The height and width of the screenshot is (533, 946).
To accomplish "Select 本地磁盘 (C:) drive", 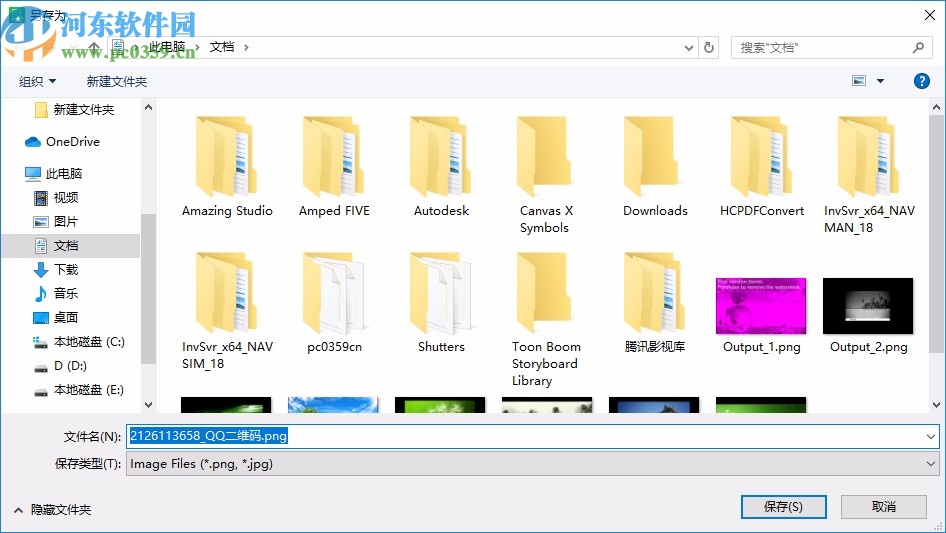I will (78, 342).
